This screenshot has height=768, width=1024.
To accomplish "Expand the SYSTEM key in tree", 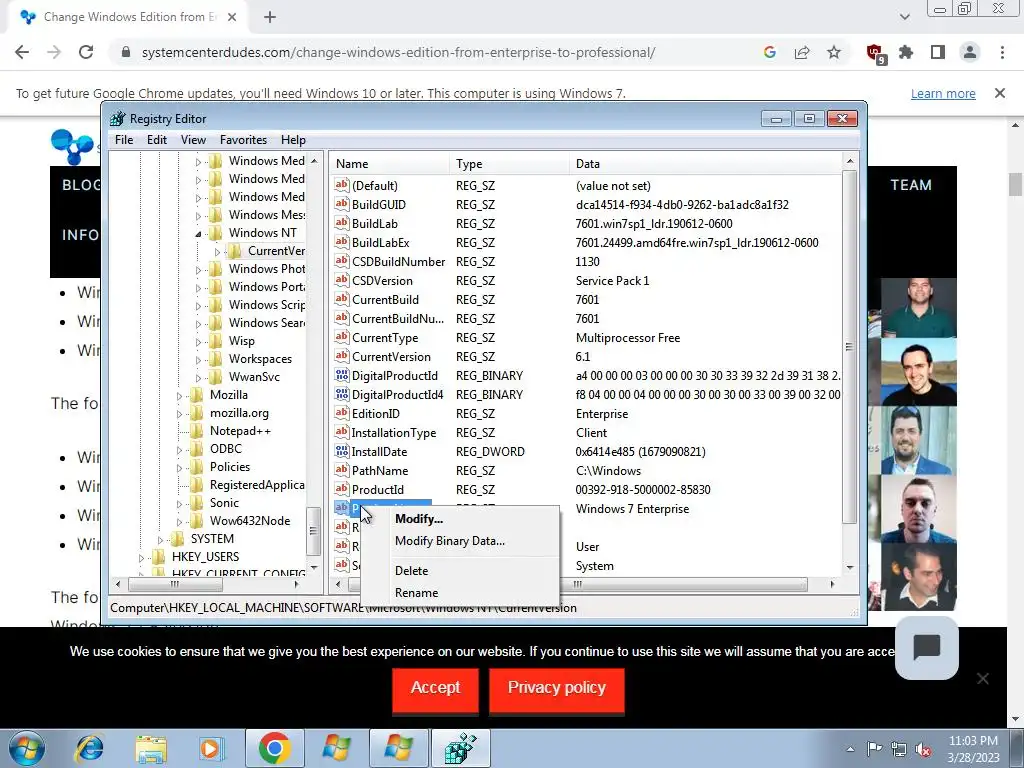I will (160, 539).
